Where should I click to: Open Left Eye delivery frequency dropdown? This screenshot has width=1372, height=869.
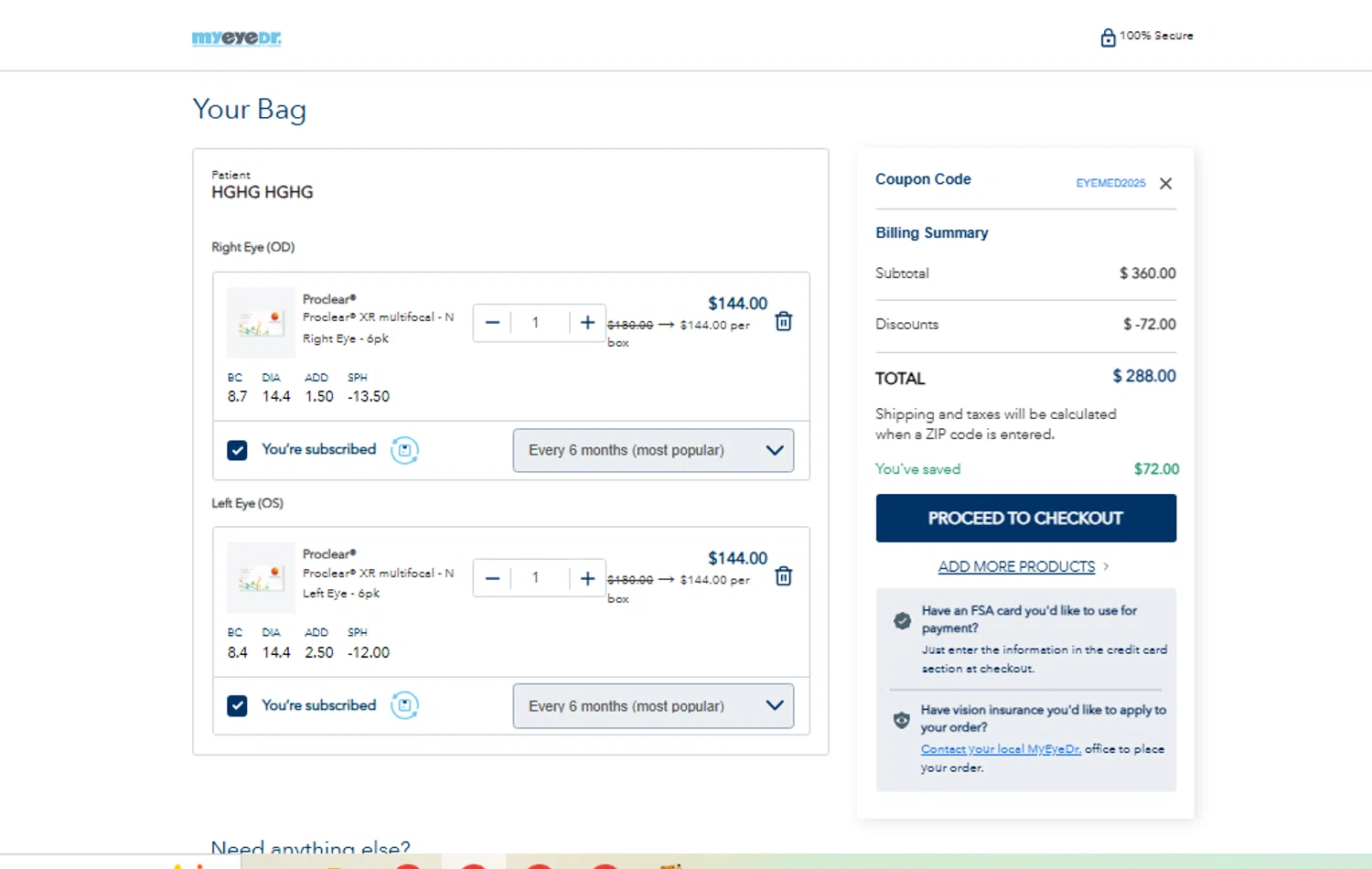(653, 706)
